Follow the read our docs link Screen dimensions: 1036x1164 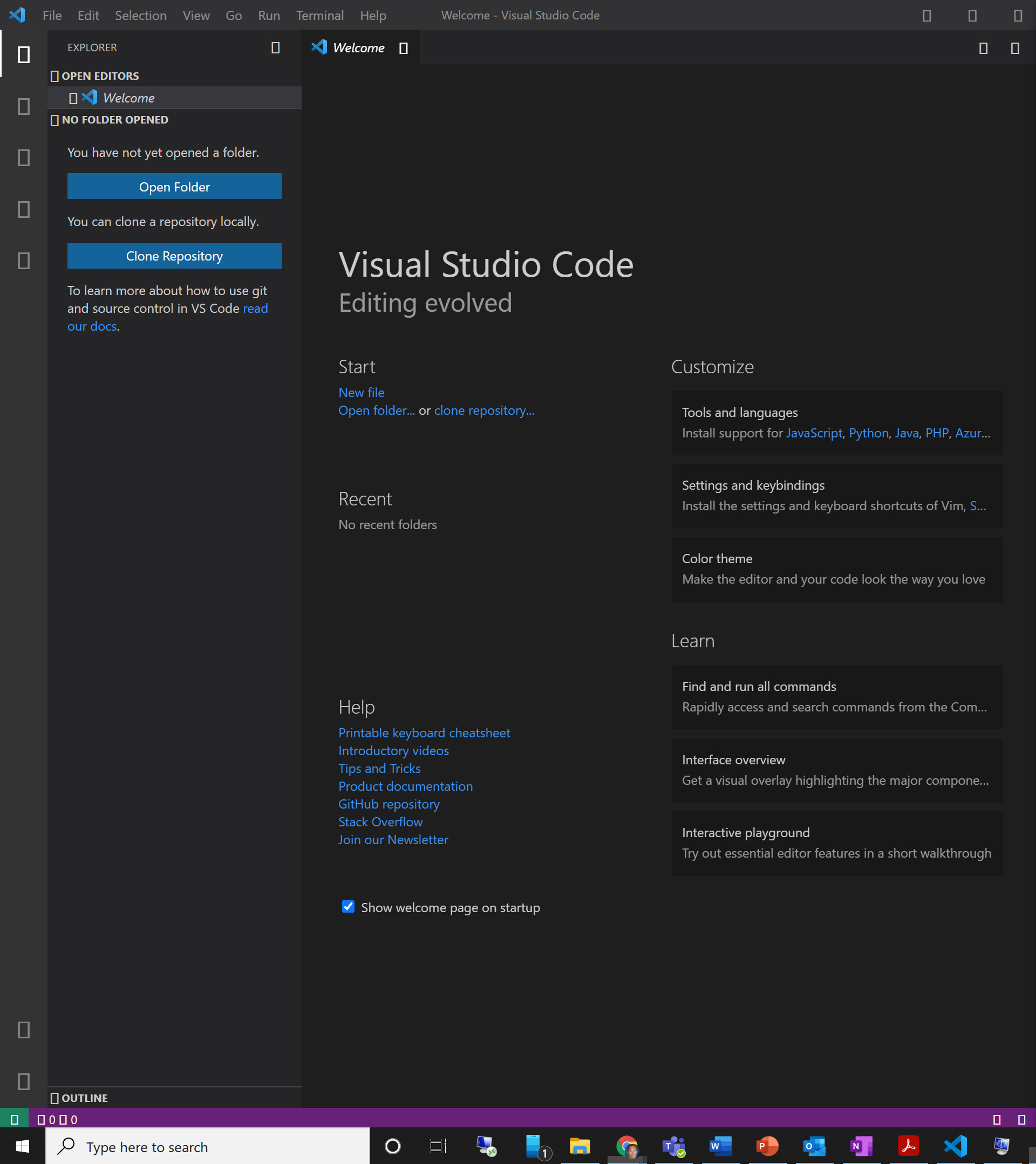(167, 317)
